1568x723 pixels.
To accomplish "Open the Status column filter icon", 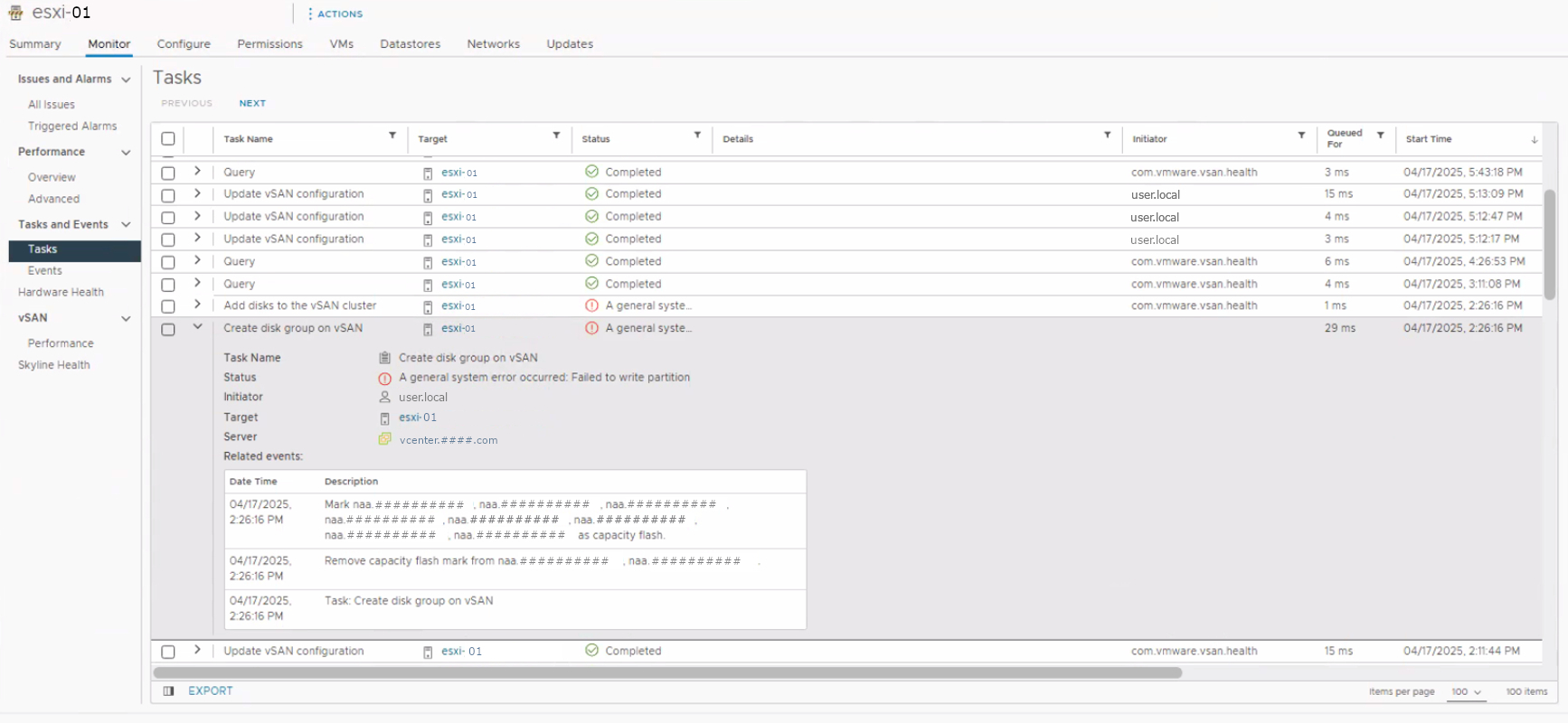I will click(x=697, y=136).
